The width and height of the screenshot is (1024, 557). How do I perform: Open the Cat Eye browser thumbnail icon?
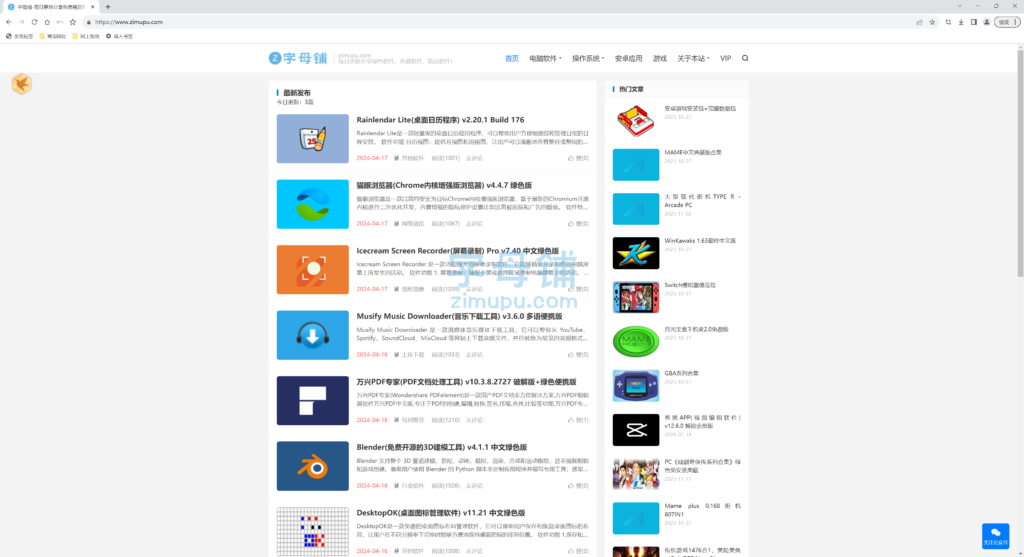click(312, 204)
